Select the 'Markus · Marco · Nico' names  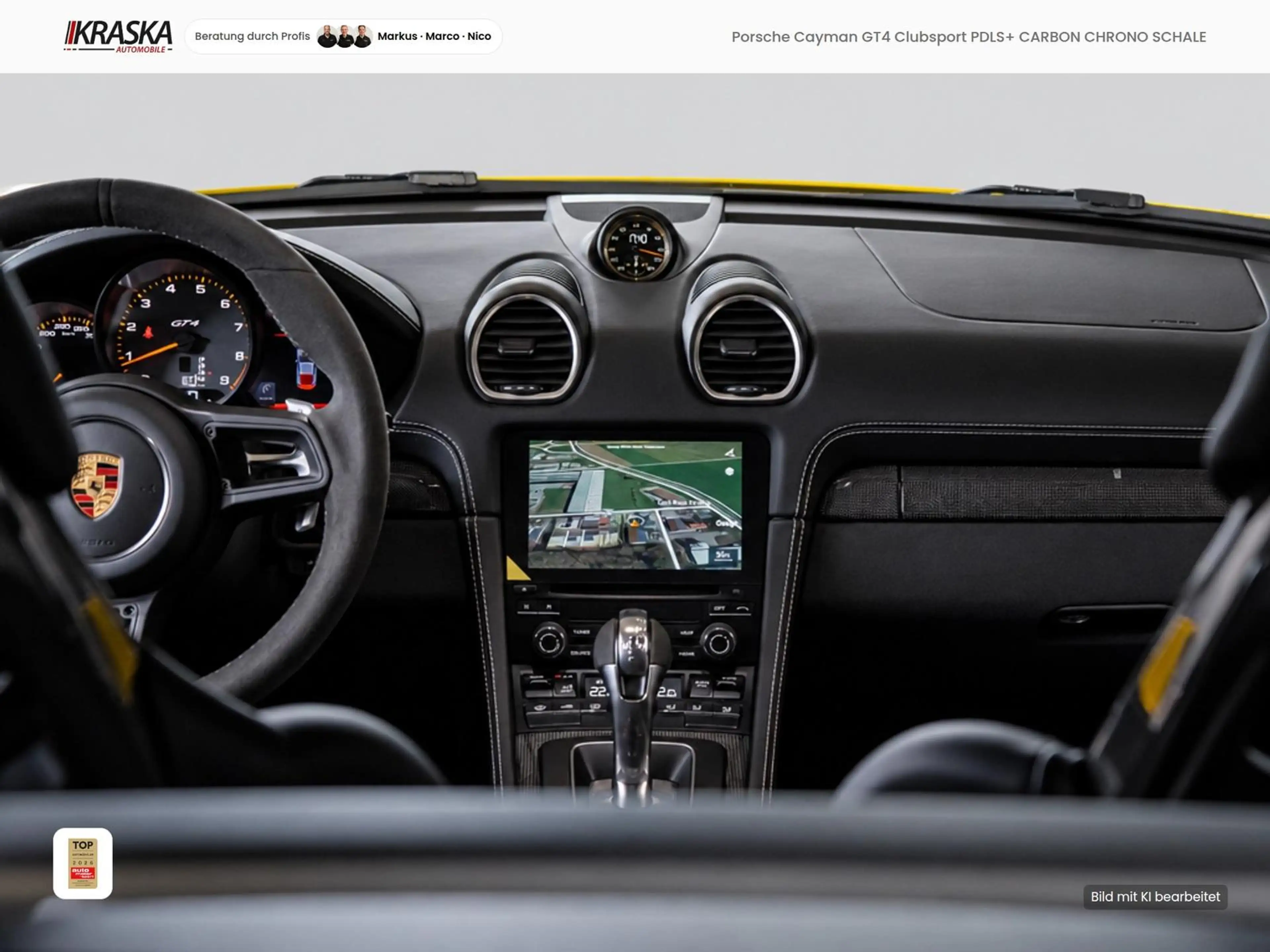pyautogui.click(x=434, y=36)
